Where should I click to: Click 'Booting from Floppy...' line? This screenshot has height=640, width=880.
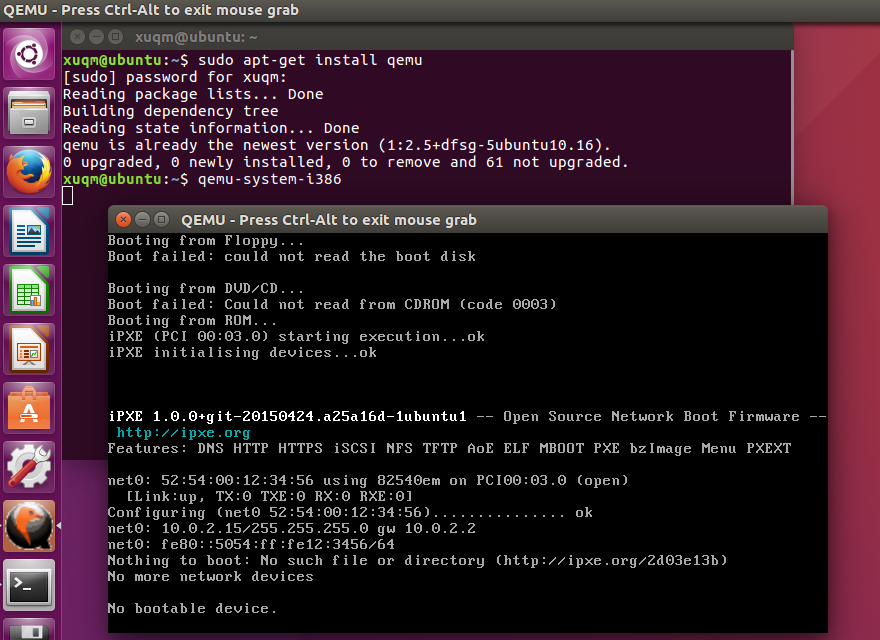tap(206, 241)
